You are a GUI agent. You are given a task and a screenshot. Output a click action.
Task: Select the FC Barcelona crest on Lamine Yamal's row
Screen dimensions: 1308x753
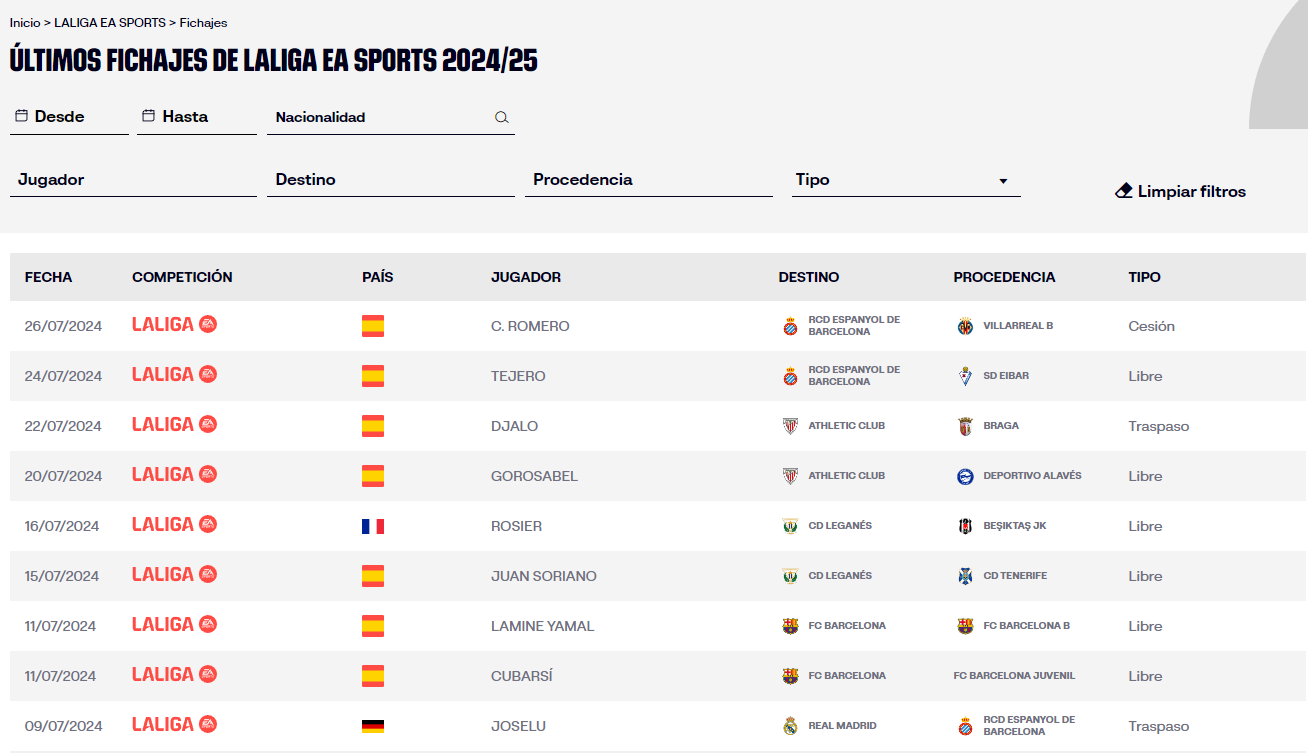(x=788, y=624)
